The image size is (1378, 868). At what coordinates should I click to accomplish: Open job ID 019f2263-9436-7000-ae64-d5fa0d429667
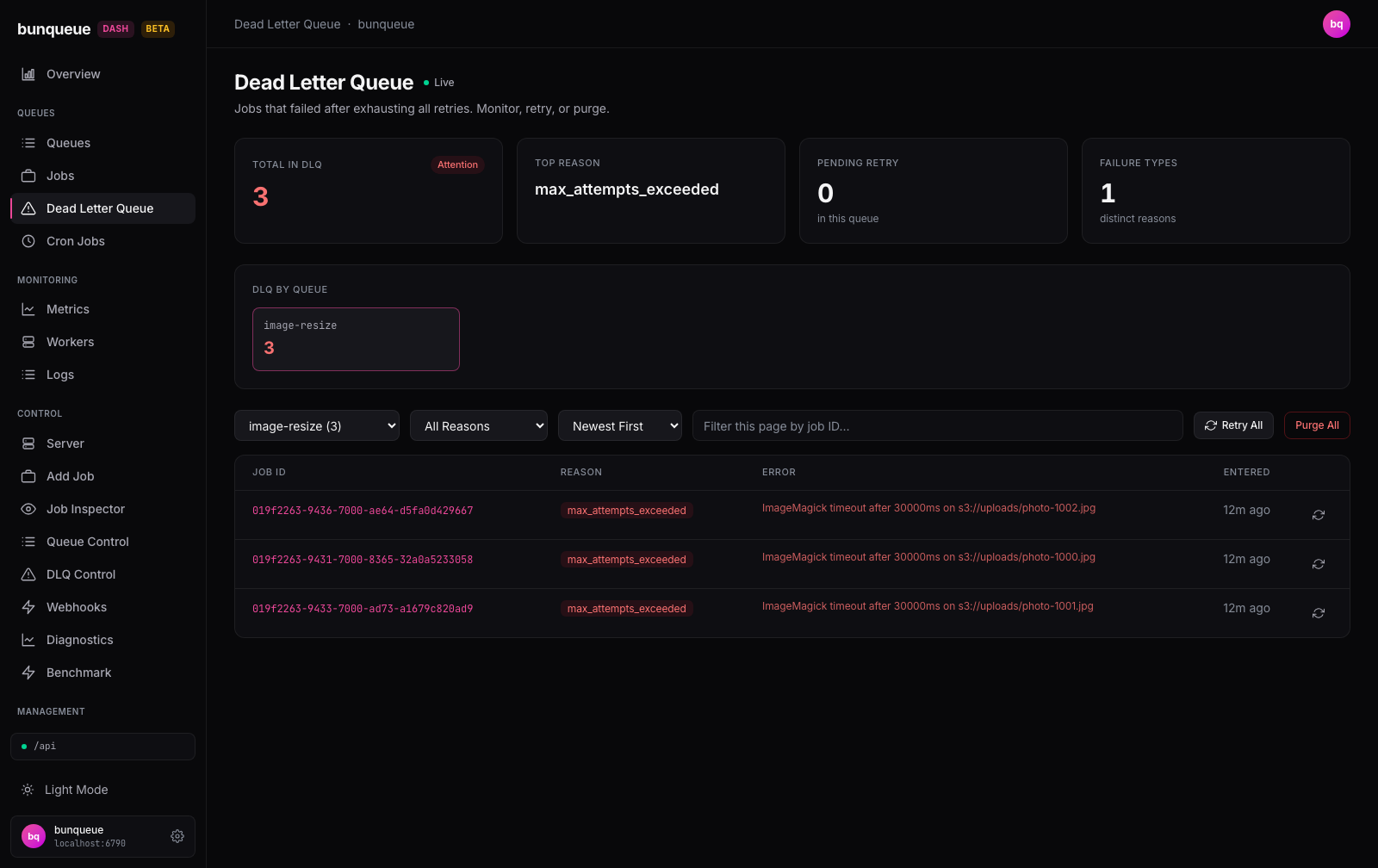363,511
